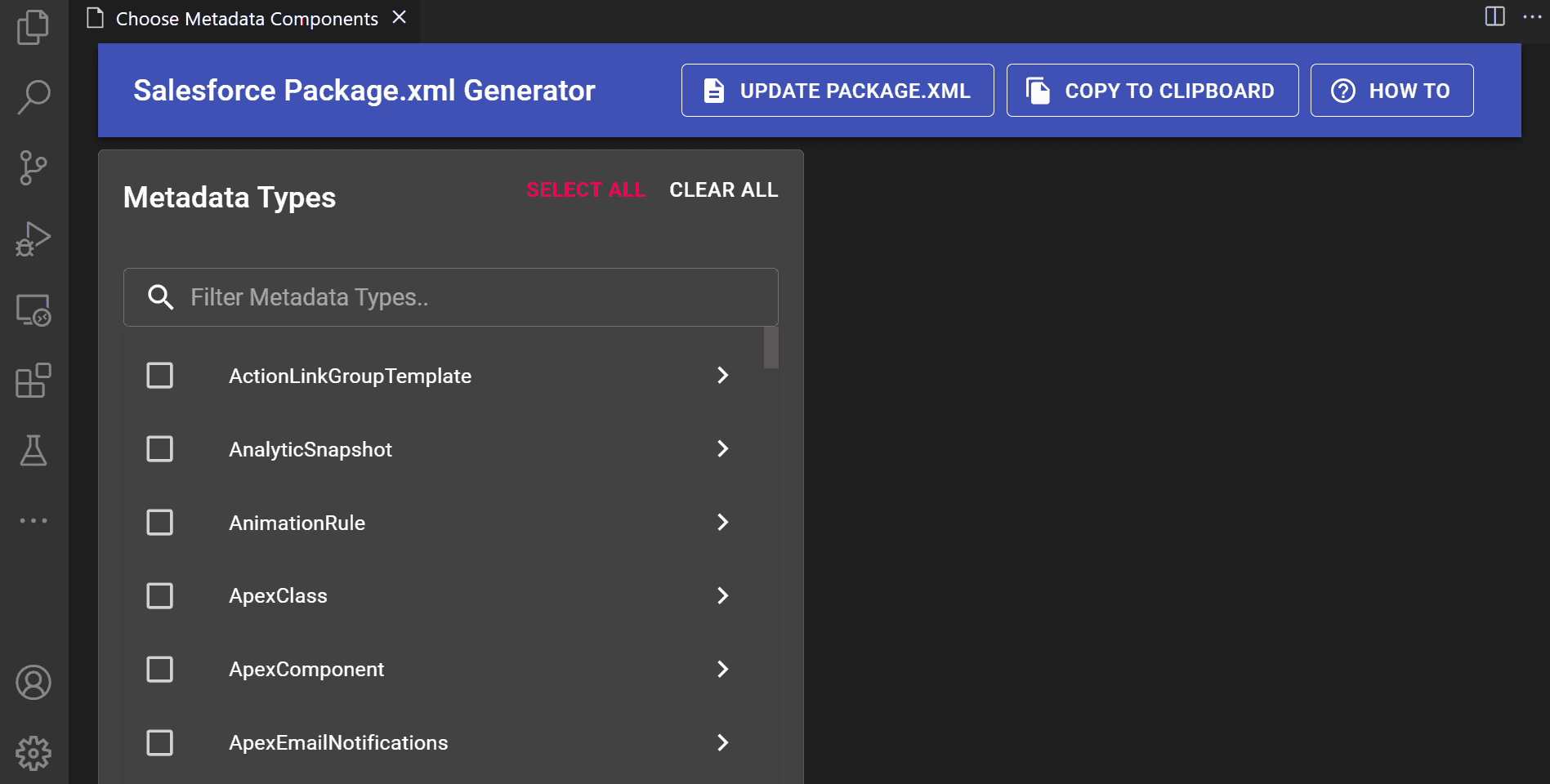Check the AnalyticSnapshot checkbox

pos(159,449)
